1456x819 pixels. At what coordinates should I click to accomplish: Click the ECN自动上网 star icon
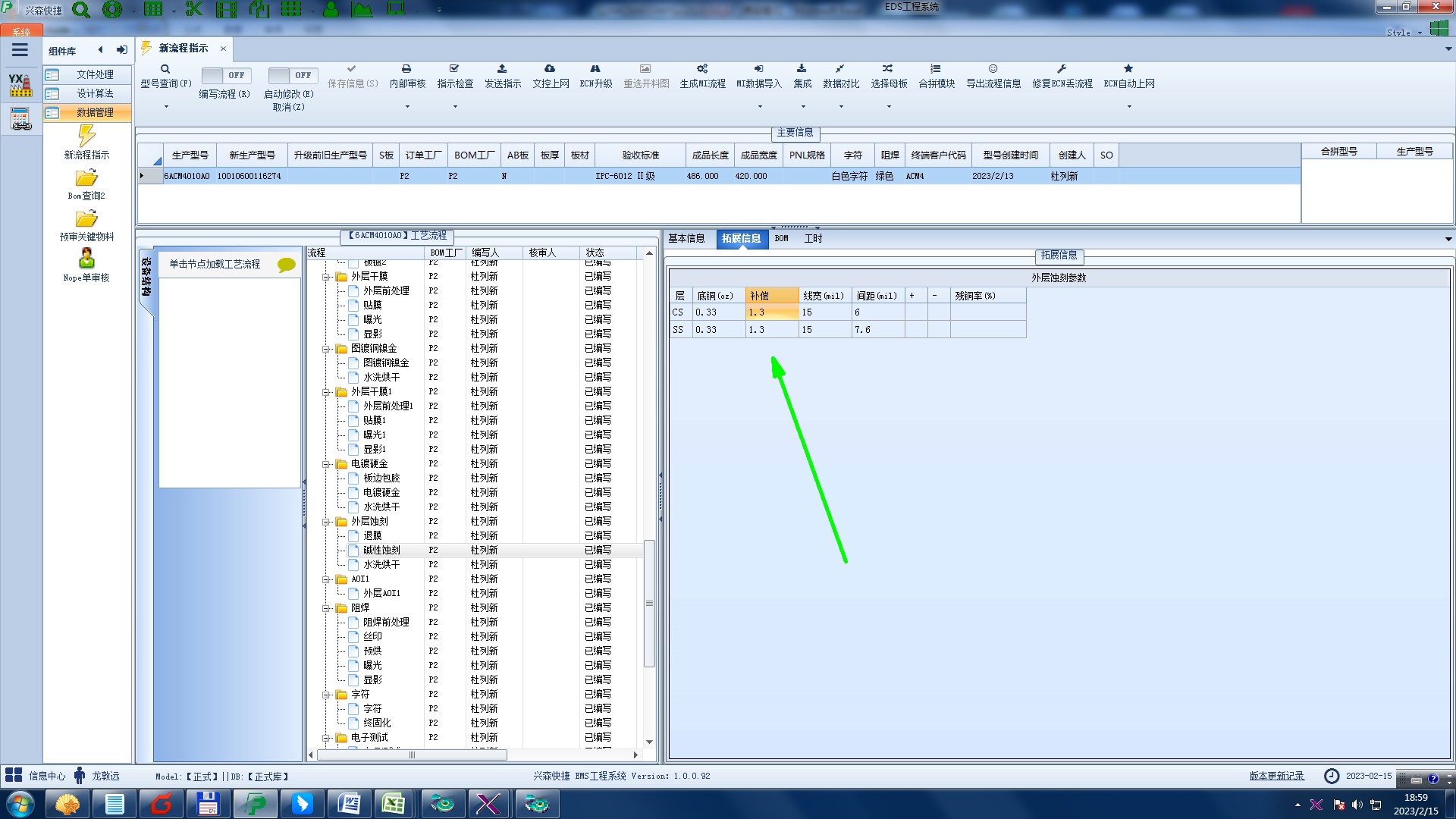pyautogui.click(x=1128, y=69)
